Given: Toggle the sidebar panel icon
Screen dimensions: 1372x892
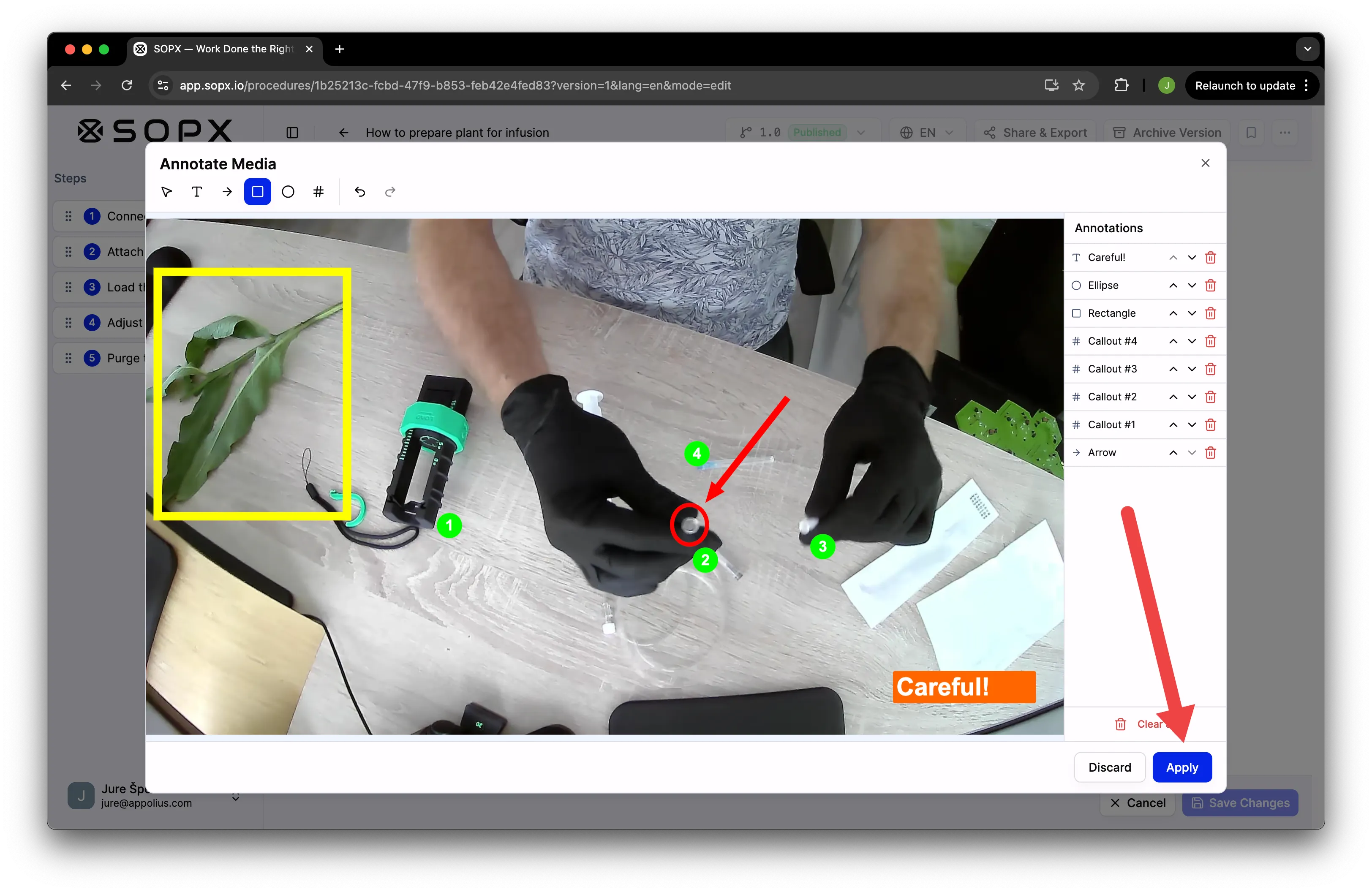Looking at the screenshot, I should (292, 133).
